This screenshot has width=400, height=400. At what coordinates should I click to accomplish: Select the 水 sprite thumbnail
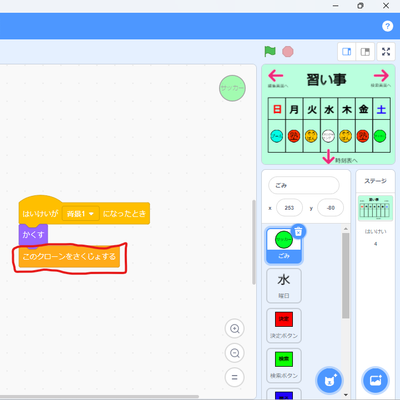[x=284, y=285]
